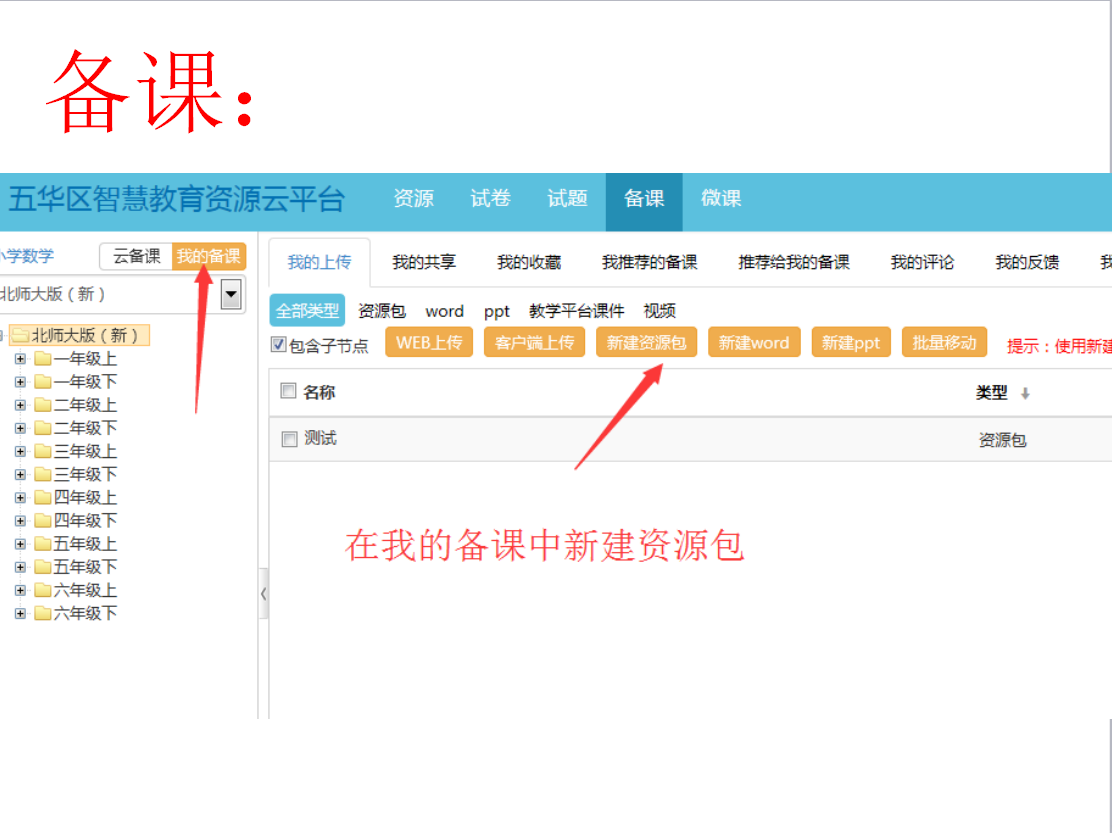Expand the 四年级上 tree node
Viewport: 1112px width, 833px height.
[x=21, y=498]
